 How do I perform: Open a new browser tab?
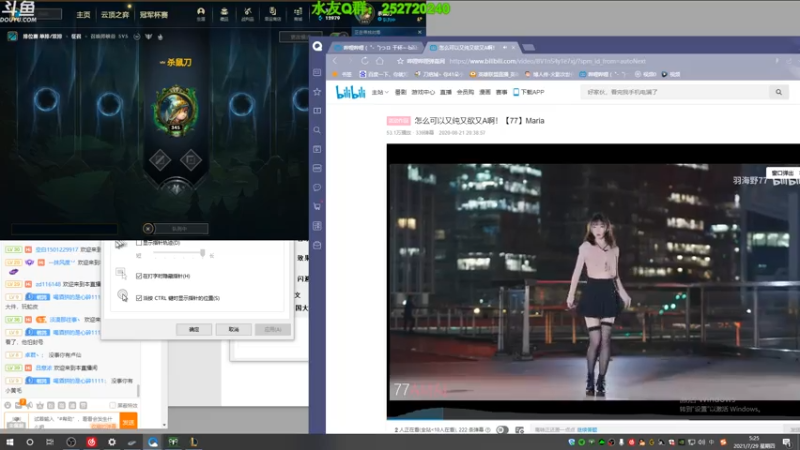529,47
